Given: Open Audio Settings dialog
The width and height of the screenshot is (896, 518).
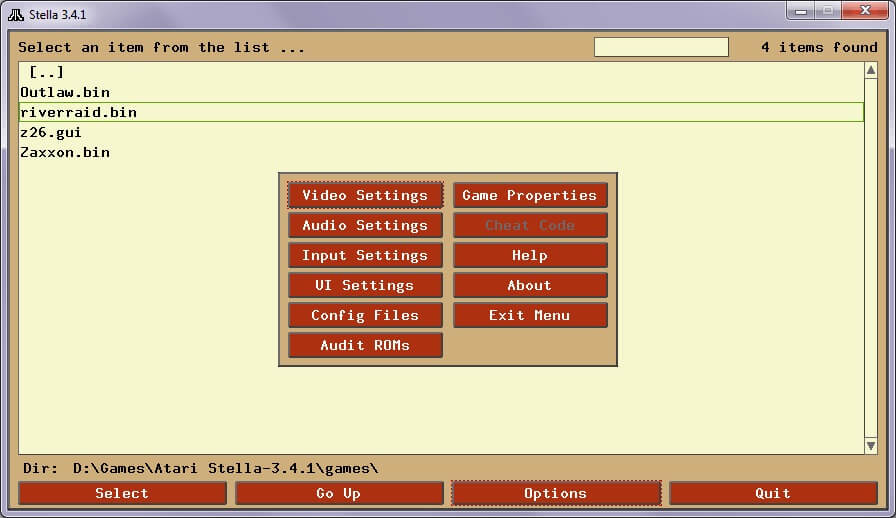Looking at the screenshot, I should click(x=365, y=225).
